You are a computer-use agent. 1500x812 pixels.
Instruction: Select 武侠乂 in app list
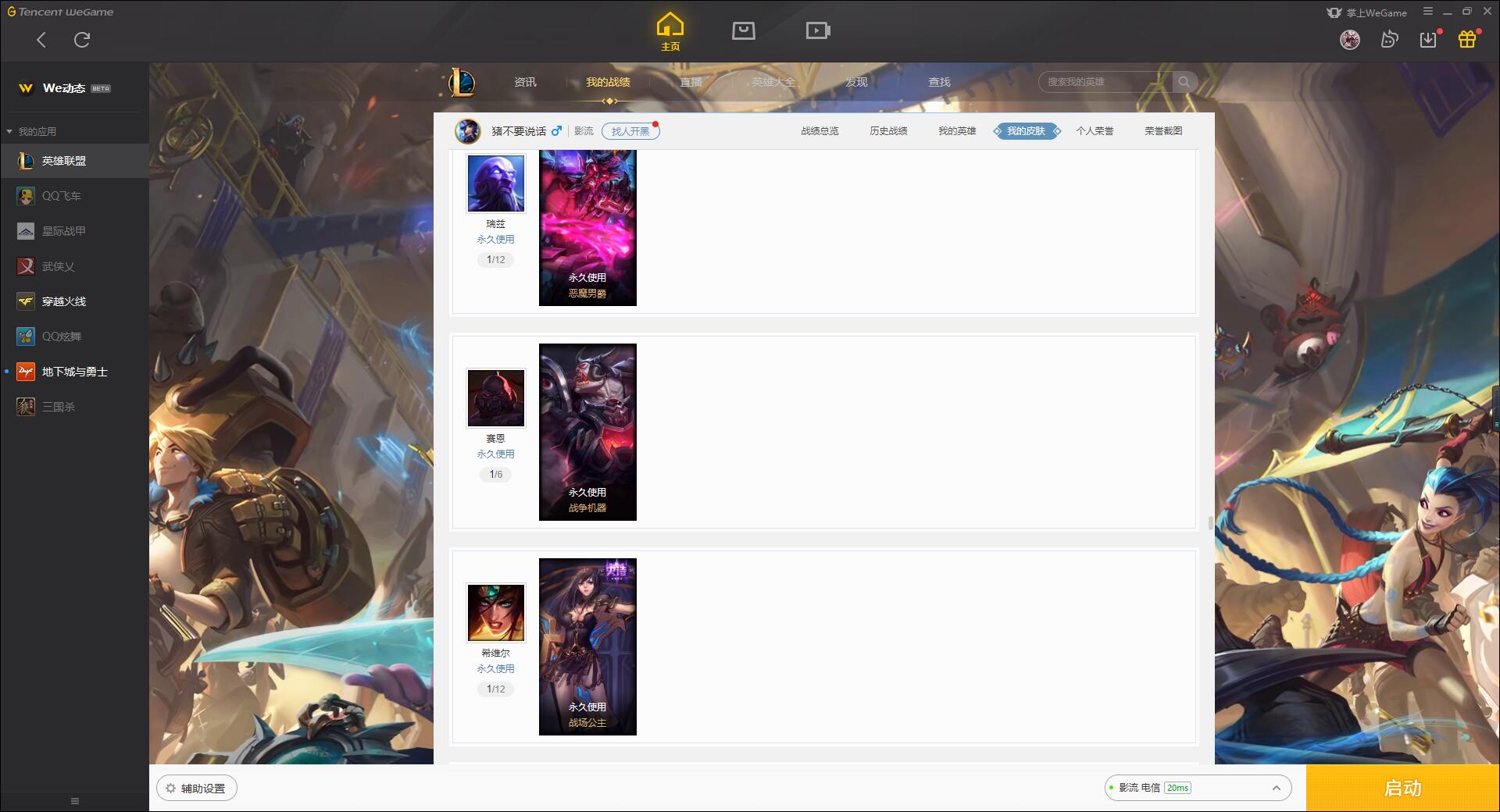tap(74, 266)
